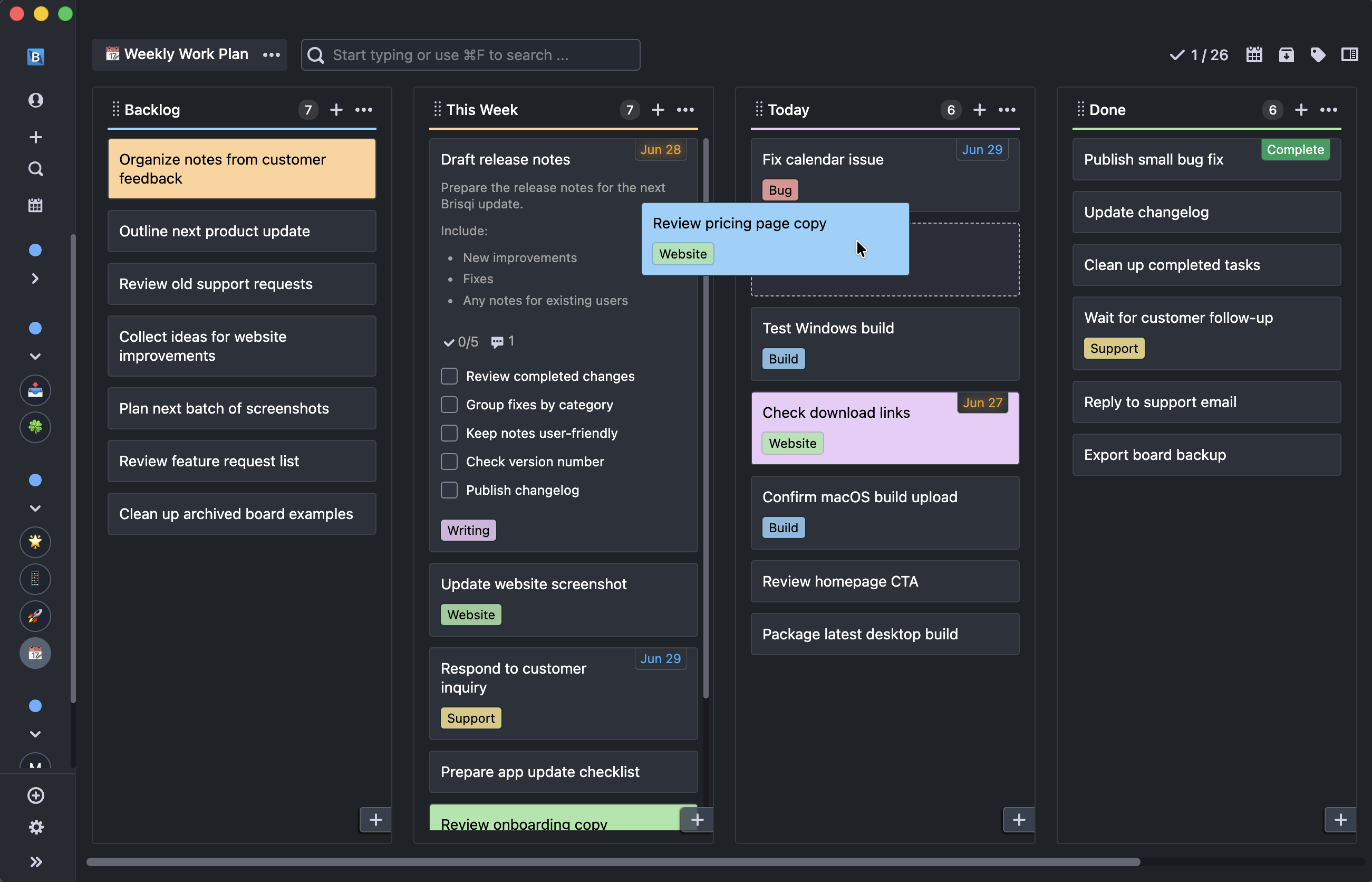Select the Weekly Work Plan calendar board icon

tap(35, 653)
